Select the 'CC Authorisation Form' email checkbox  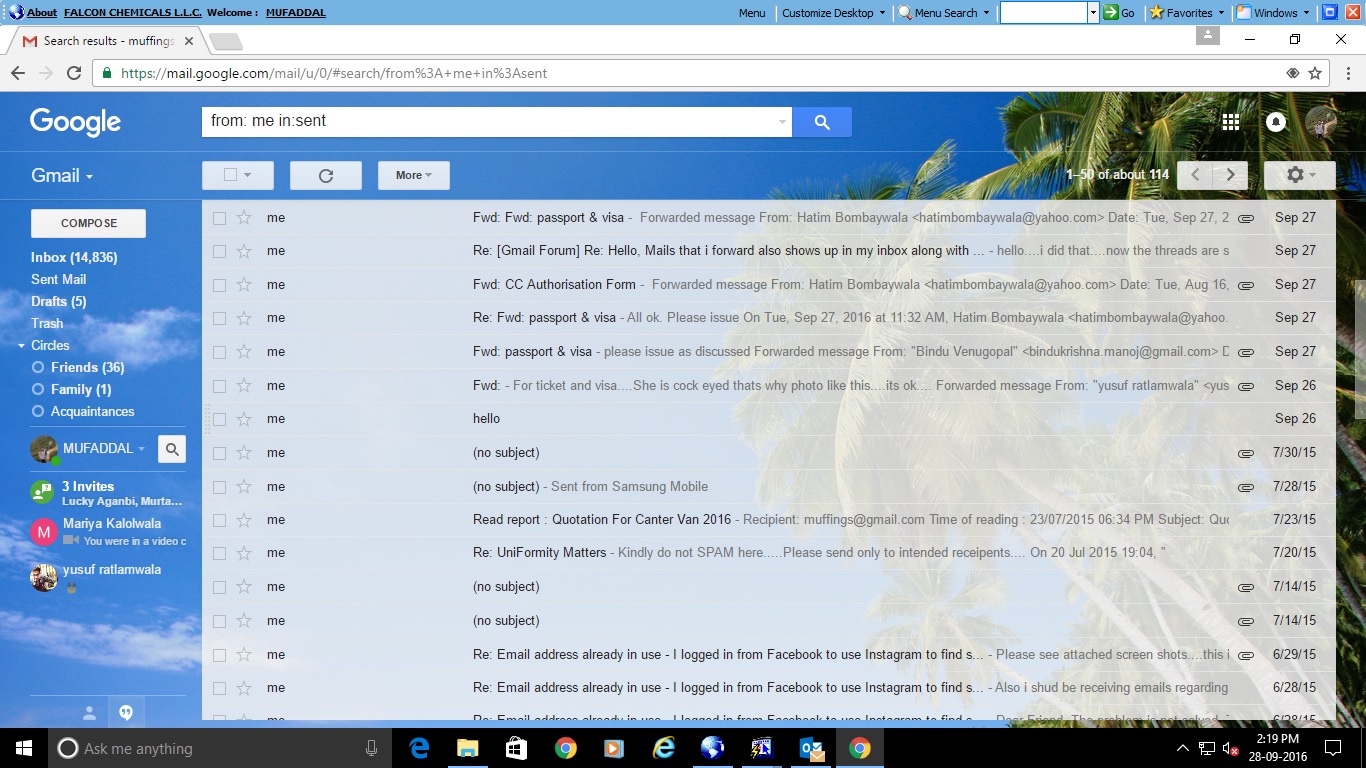click(x=220, y=285)
